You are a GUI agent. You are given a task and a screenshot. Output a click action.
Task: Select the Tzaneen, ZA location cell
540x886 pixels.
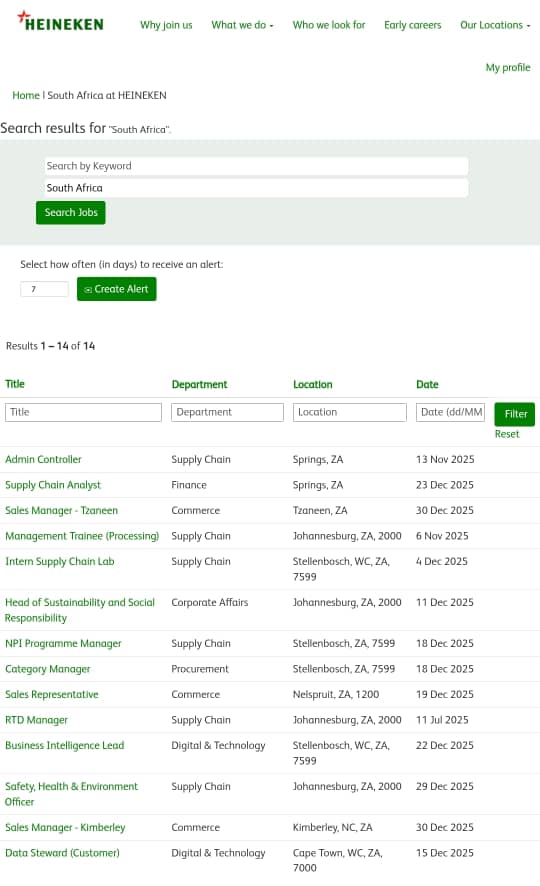pos(320,511)
